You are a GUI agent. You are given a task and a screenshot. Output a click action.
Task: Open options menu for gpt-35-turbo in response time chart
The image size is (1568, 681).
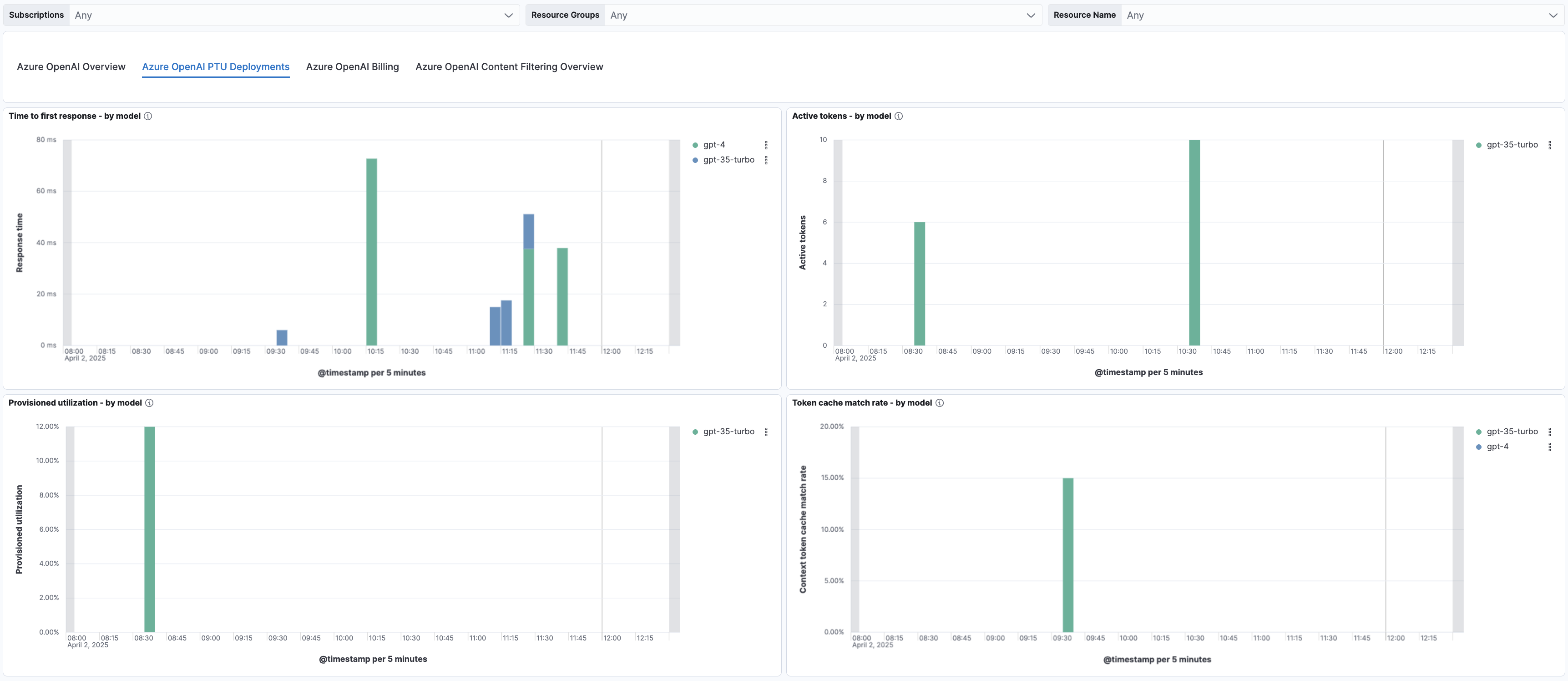[x=766, y=160]
